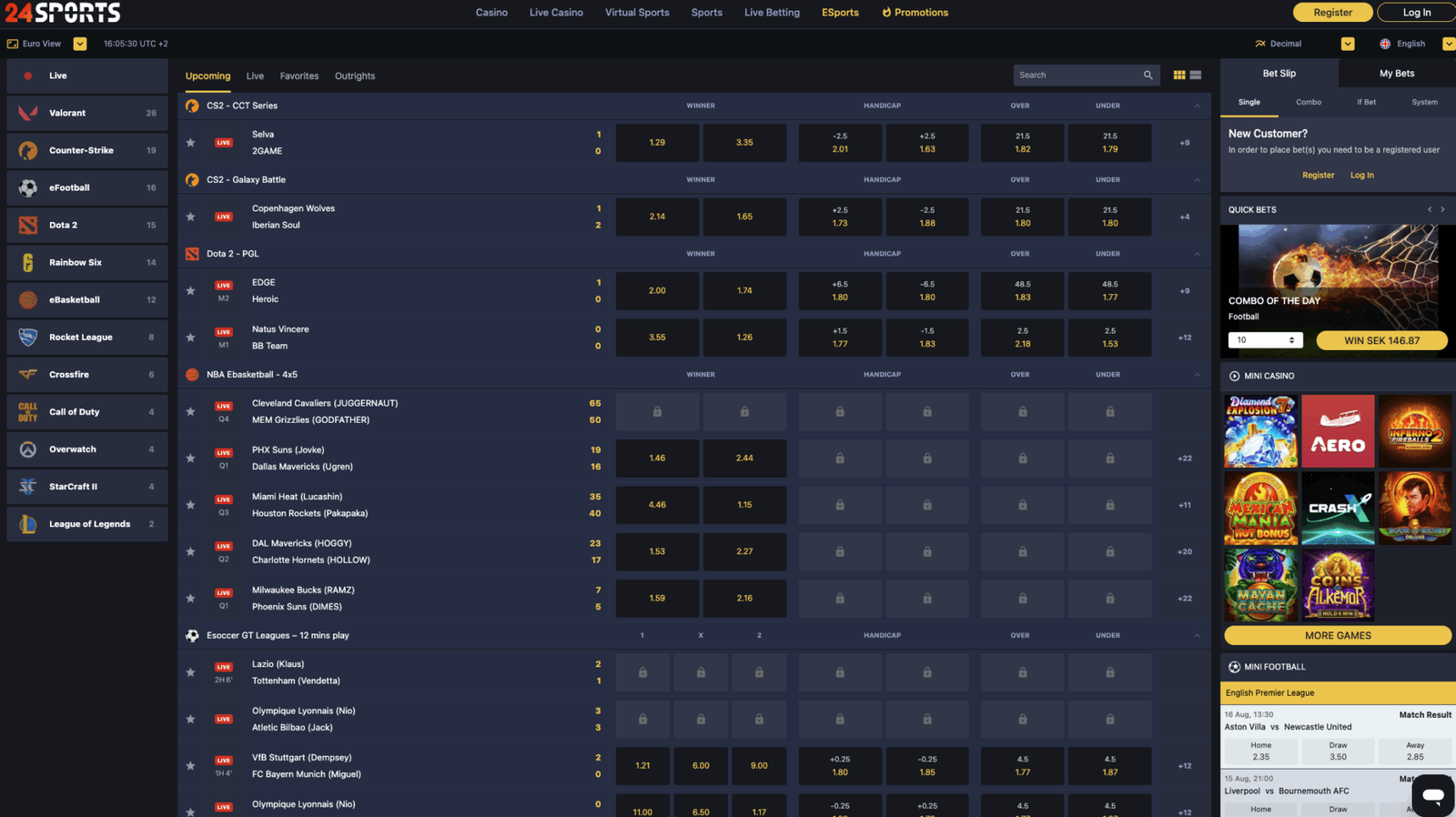Image resolution: width=1456 pixels, height=817 pixels.
Task: Open the Euro View dropdown
Action: click(80, 44)
